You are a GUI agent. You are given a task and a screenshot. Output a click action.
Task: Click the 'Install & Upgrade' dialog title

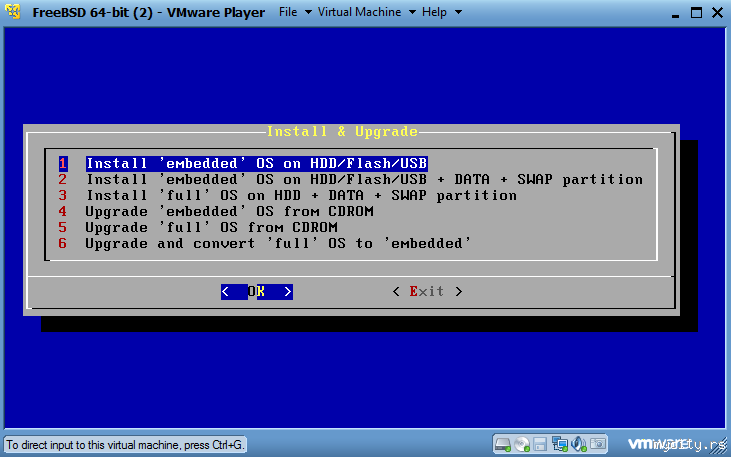click(x=342, y=132)
